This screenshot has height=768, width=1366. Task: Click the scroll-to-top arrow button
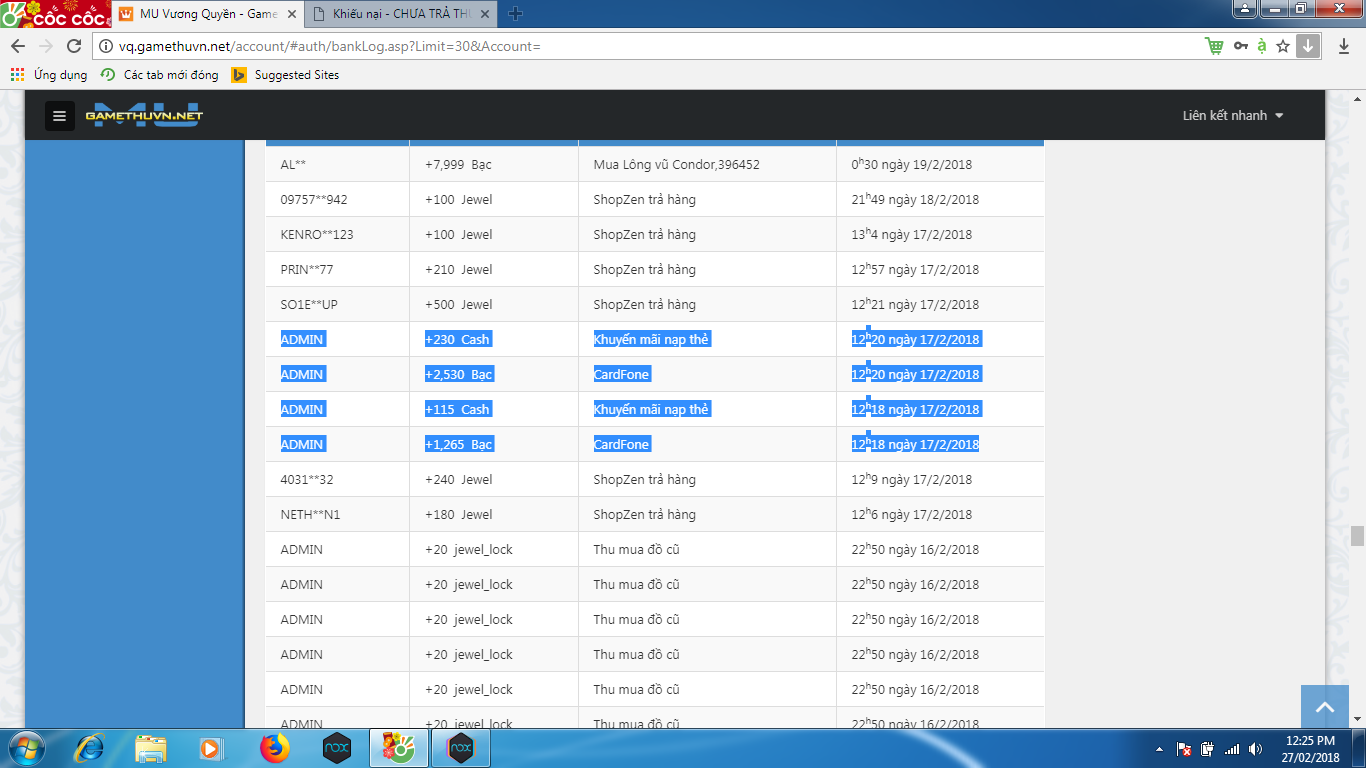click(x=1324, y=707)
